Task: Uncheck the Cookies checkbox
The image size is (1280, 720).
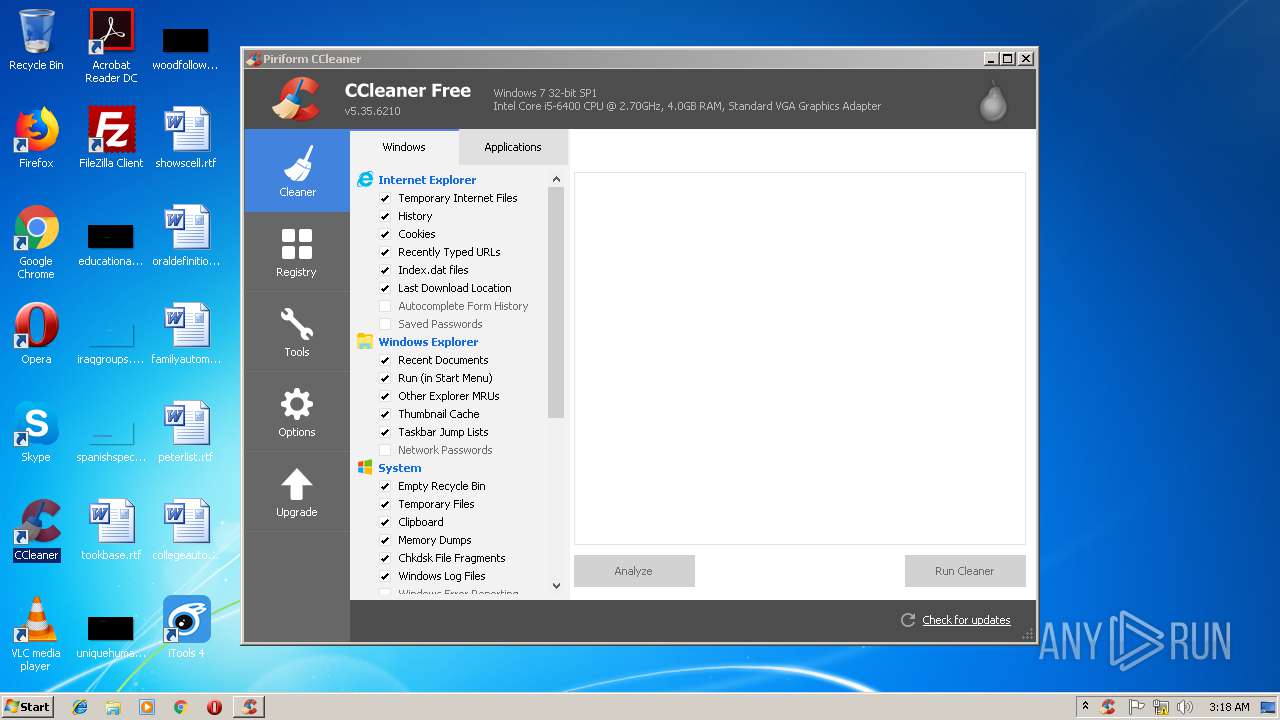Action: coord(385,234)
